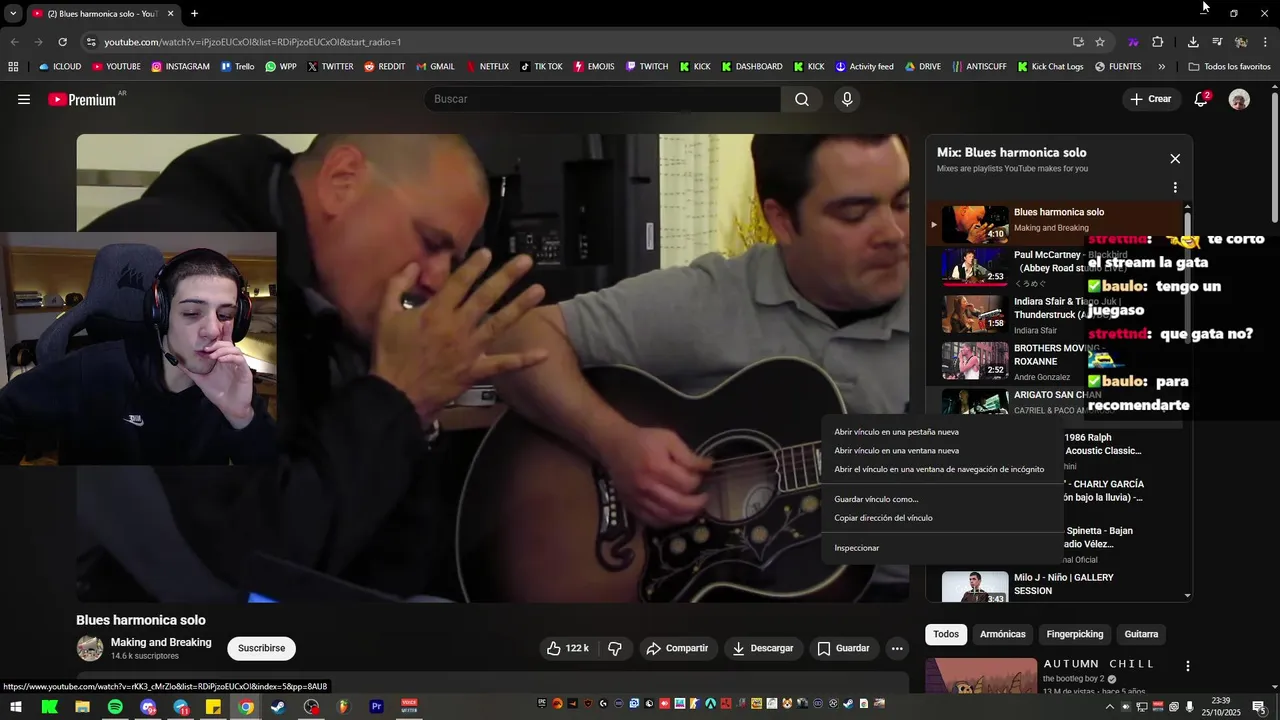
Task: Open the YouTube account avatar menu
Action: point(1239,99)
